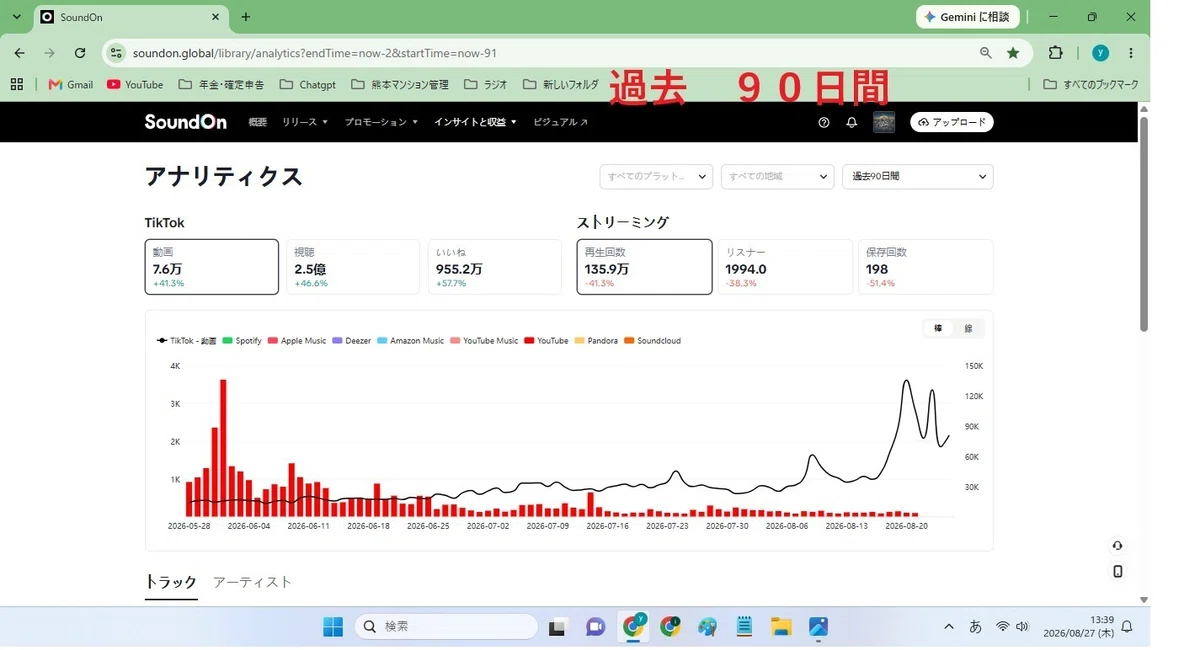This screenshot has height=650, width=1200.
Task: Open the help question mark icon
Action: pos(824,122)
